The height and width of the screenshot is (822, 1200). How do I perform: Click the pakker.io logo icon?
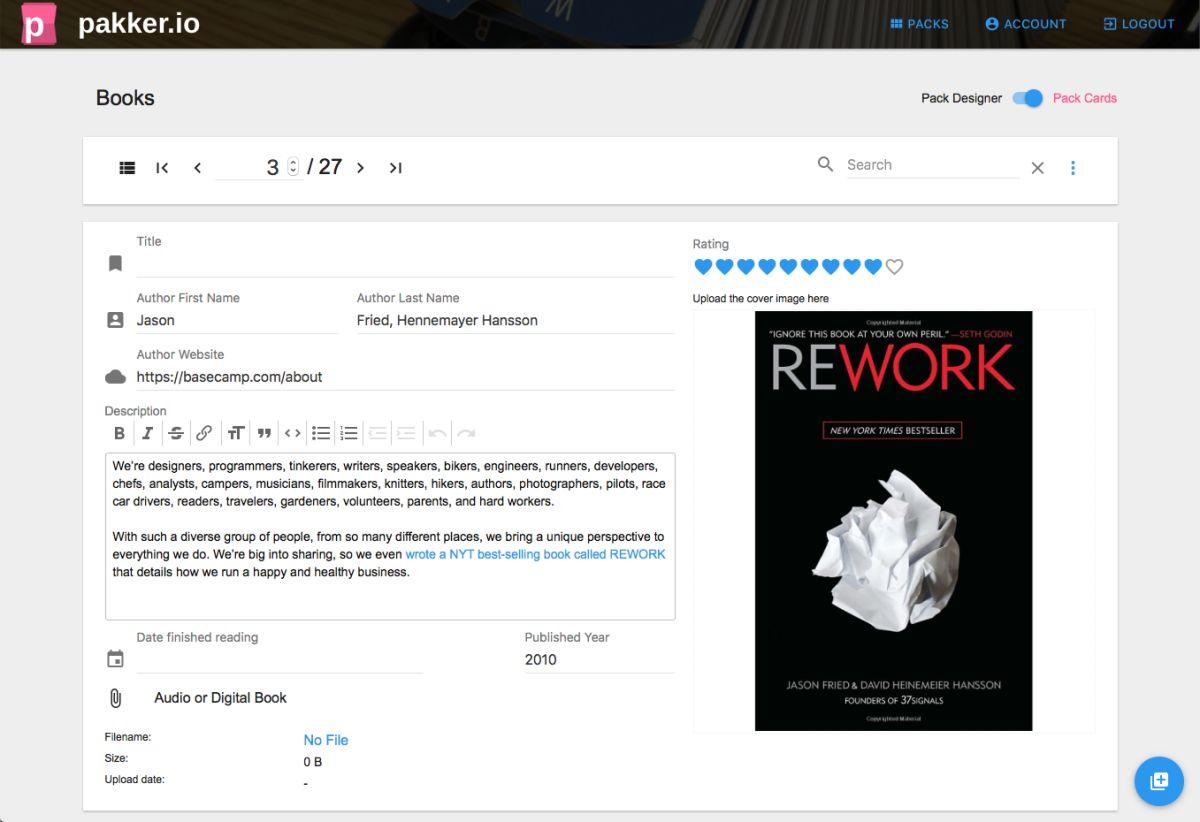[38, 24]
